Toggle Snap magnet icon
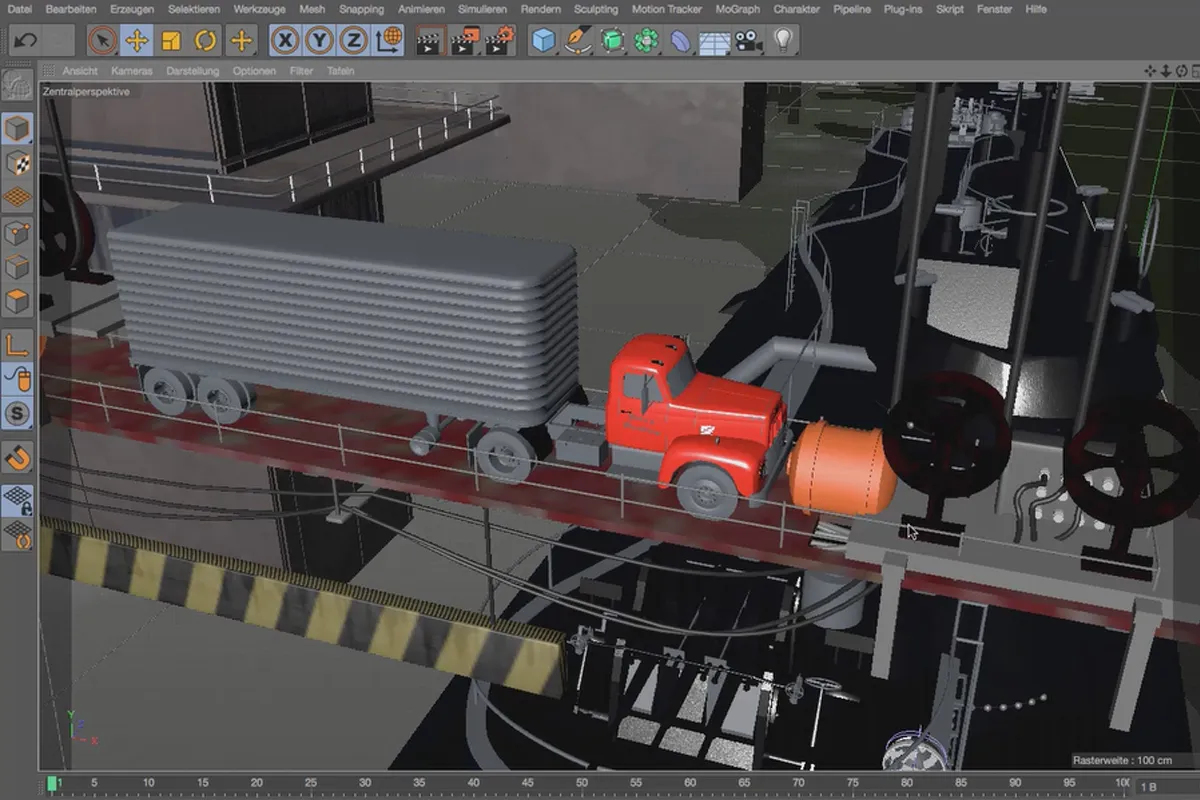This screenshot has height=800, width=1200. (x=17, y=457)
